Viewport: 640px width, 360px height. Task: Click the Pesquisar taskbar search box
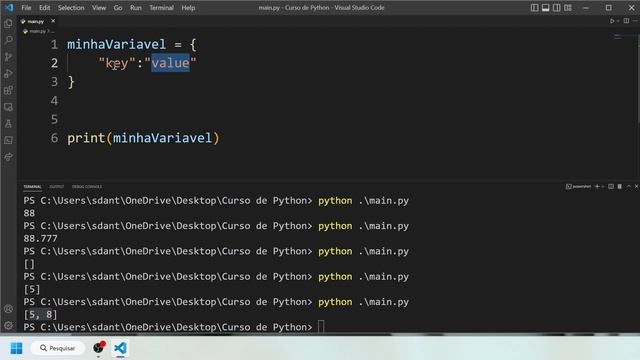pos(58,348)
